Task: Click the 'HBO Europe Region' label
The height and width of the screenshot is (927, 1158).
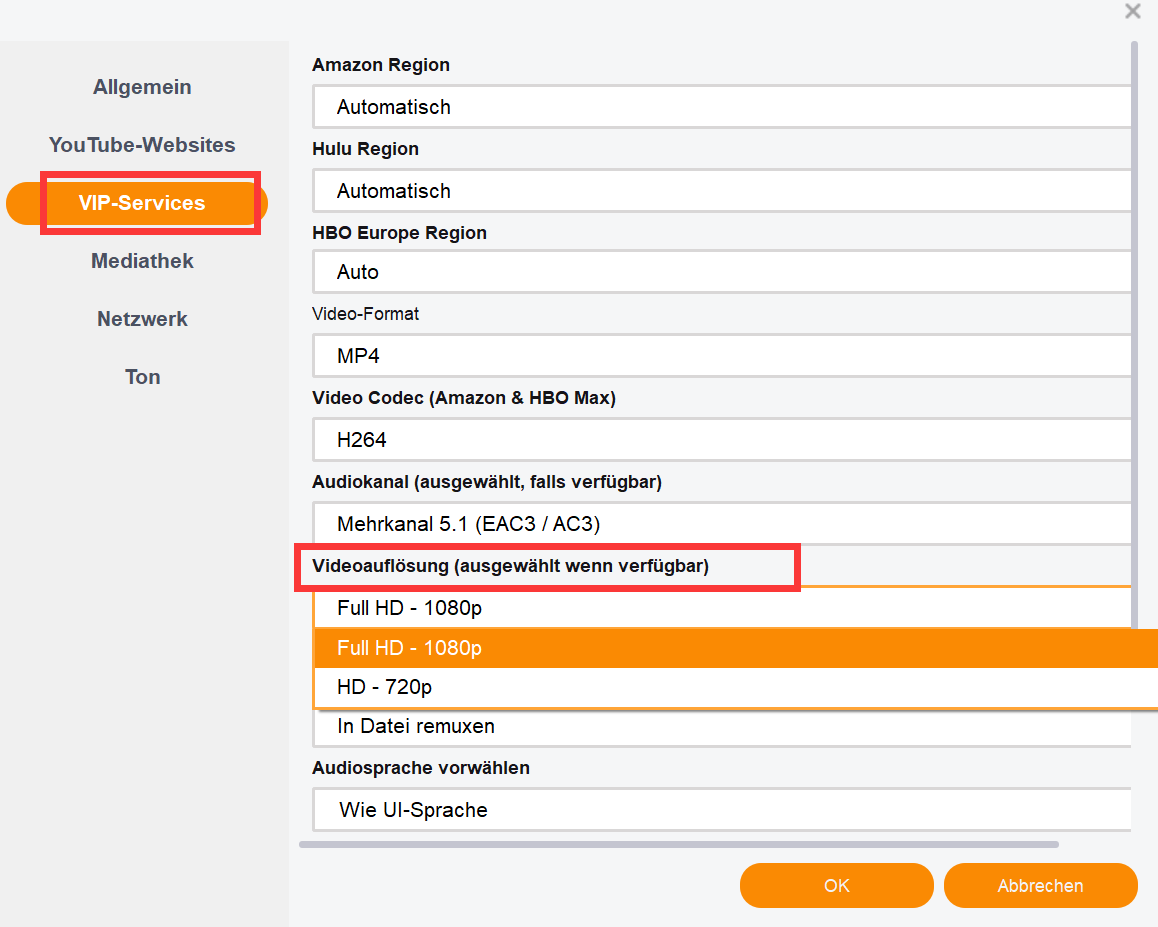Action: click(400, 233)
